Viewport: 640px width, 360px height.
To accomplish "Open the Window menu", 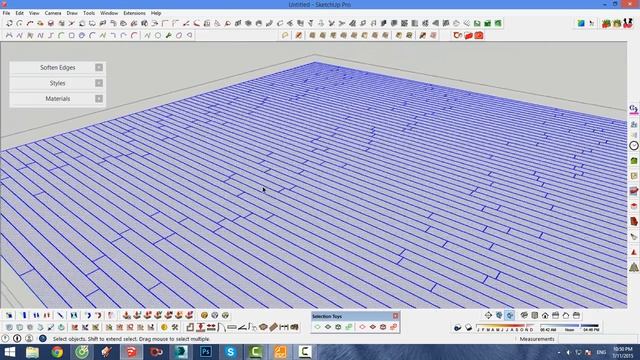I will (x=109, y=13).
